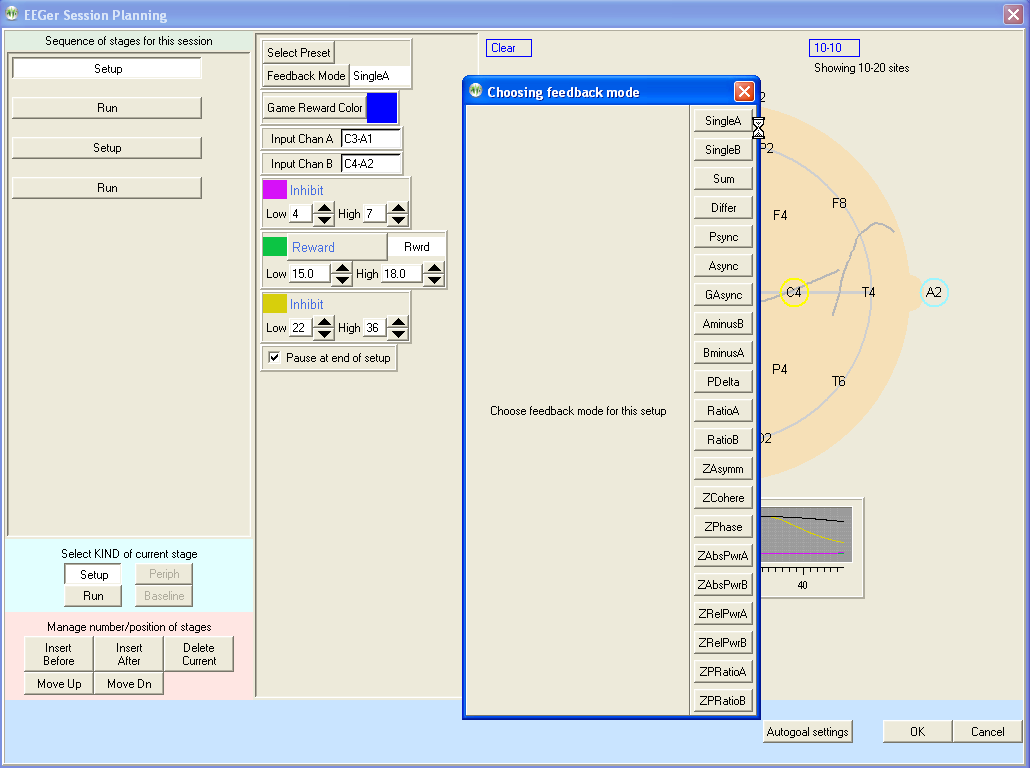The height and width of the screenshot is (768, 1030).
Task: Click Insert After stage button
Action: point(129,654)
